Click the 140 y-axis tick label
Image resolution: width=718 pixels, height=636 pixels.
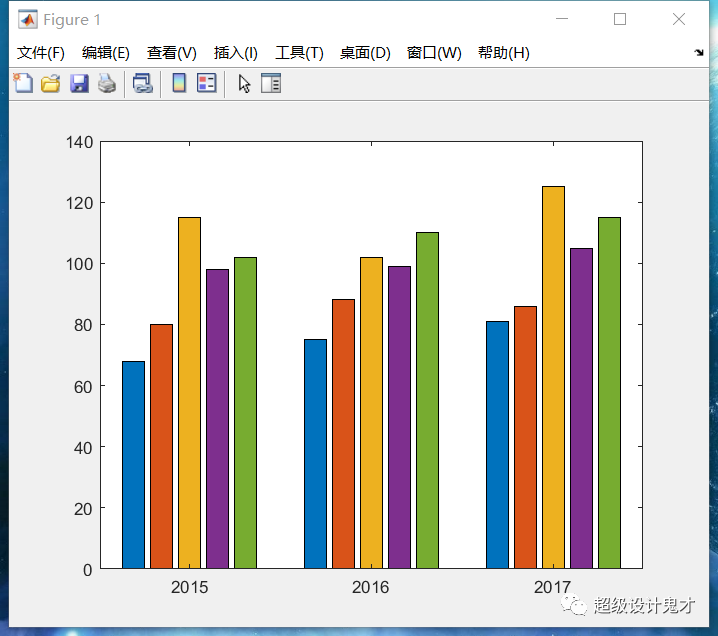pyautogui.click(x=80, y=142)
